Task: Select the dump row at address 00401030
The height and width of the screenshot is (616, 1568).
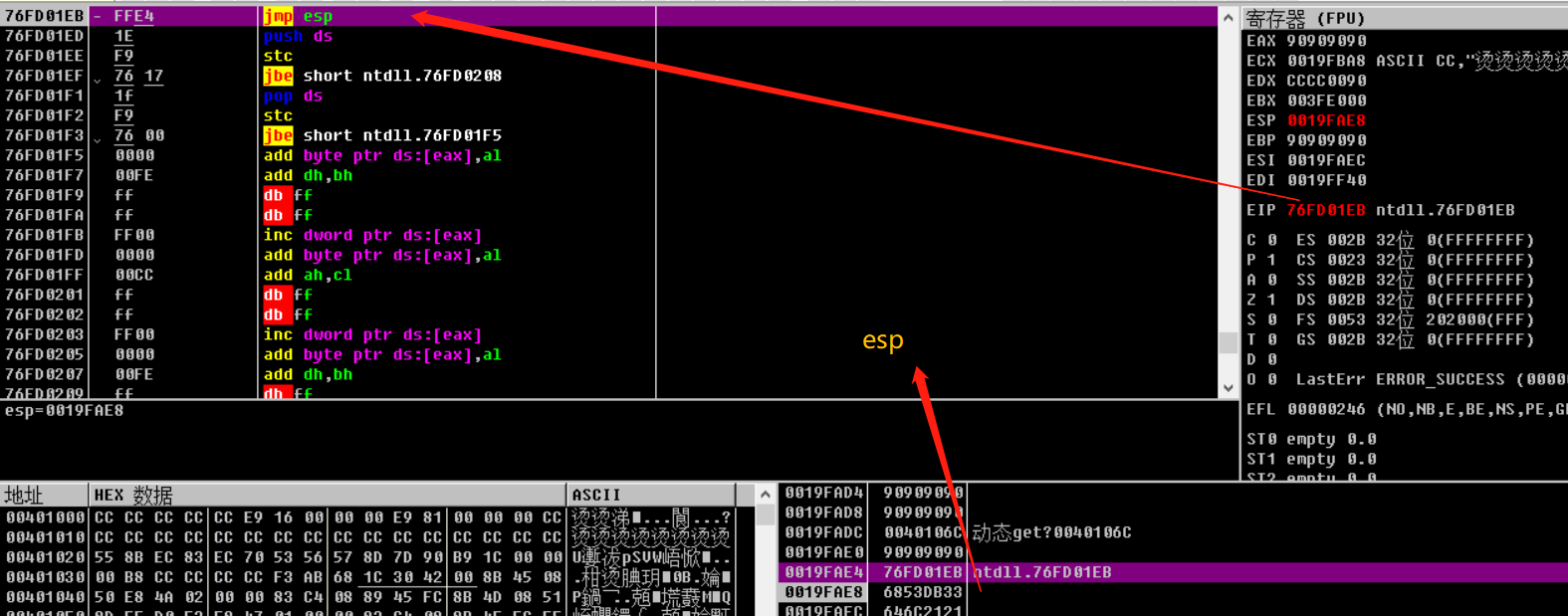Action: (x=368, y=577)
